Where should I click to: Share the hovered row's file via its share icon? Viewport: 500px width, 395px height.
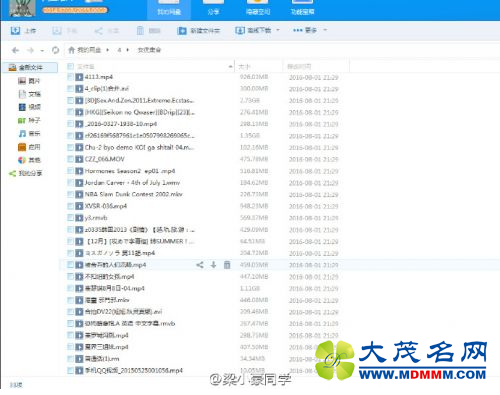point(200,265)
